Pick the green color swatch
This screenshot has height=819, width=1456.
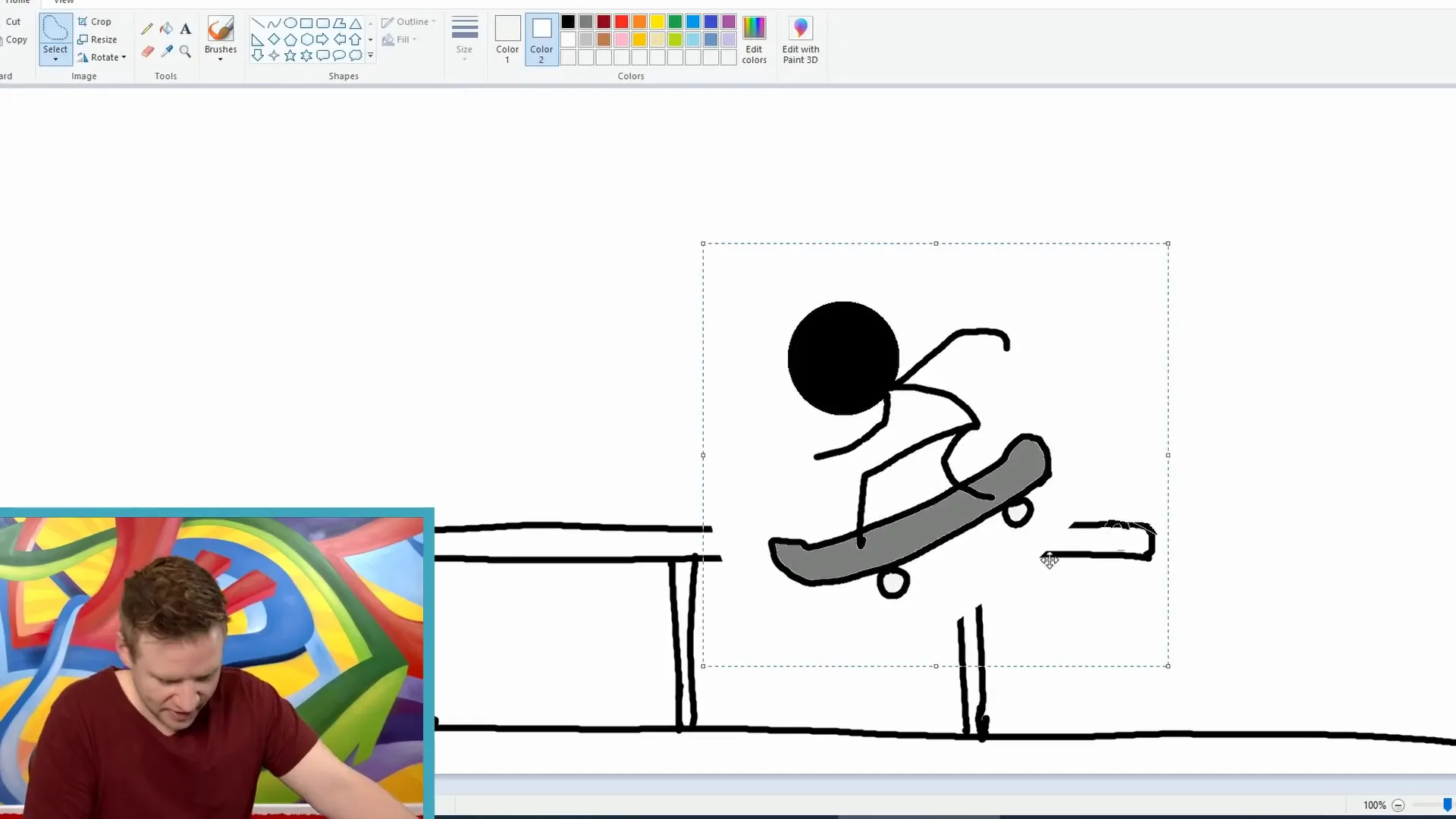675,21
